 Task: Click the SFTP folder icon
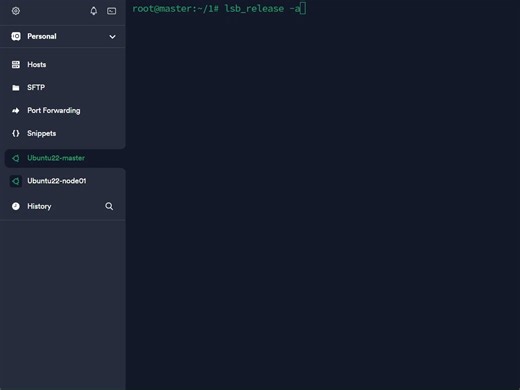(x=16, y=88)
